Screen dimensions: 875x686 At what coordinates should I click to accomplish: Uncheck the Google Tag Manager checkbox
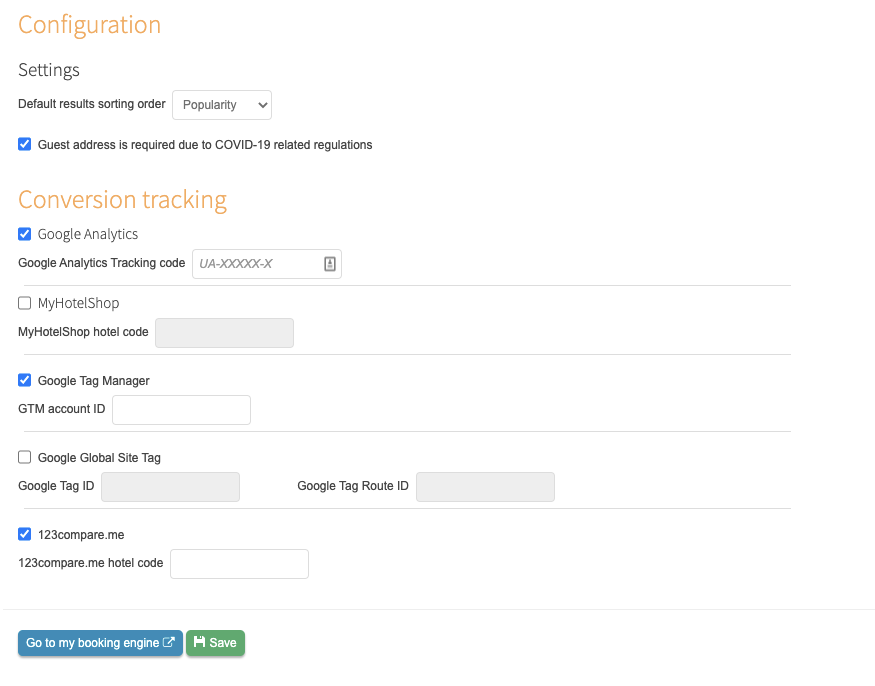click(x=25, y=380)
